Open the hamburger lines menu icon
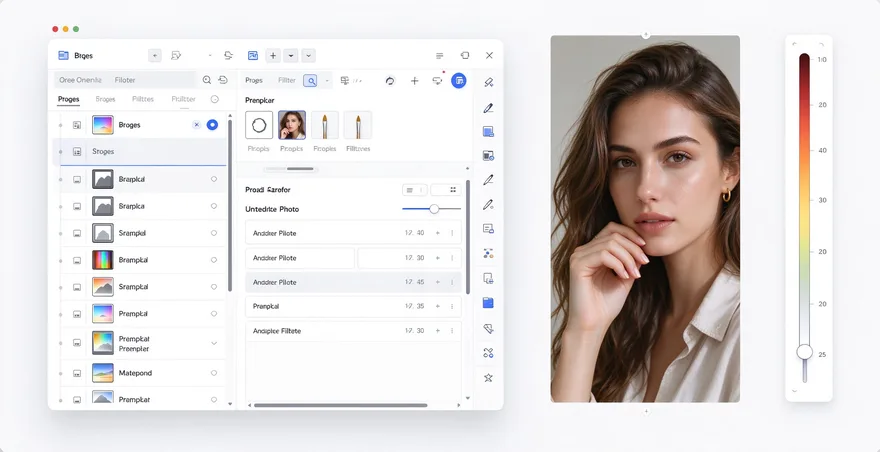Image resolution: width=880 pixels, height=452 pixels. point(439,56)
